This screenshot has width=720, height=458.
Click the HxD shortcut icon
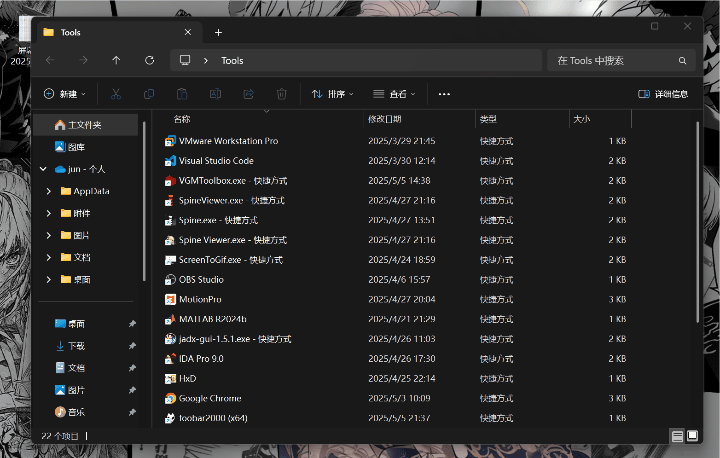tap(170, 379)
